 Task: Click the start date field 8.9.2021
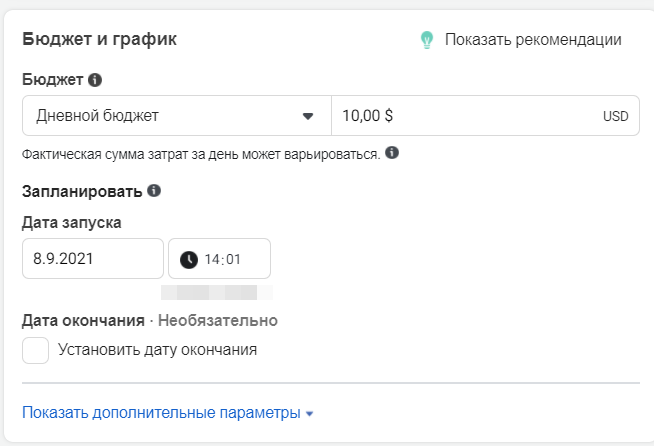click(x=92, y=258)
